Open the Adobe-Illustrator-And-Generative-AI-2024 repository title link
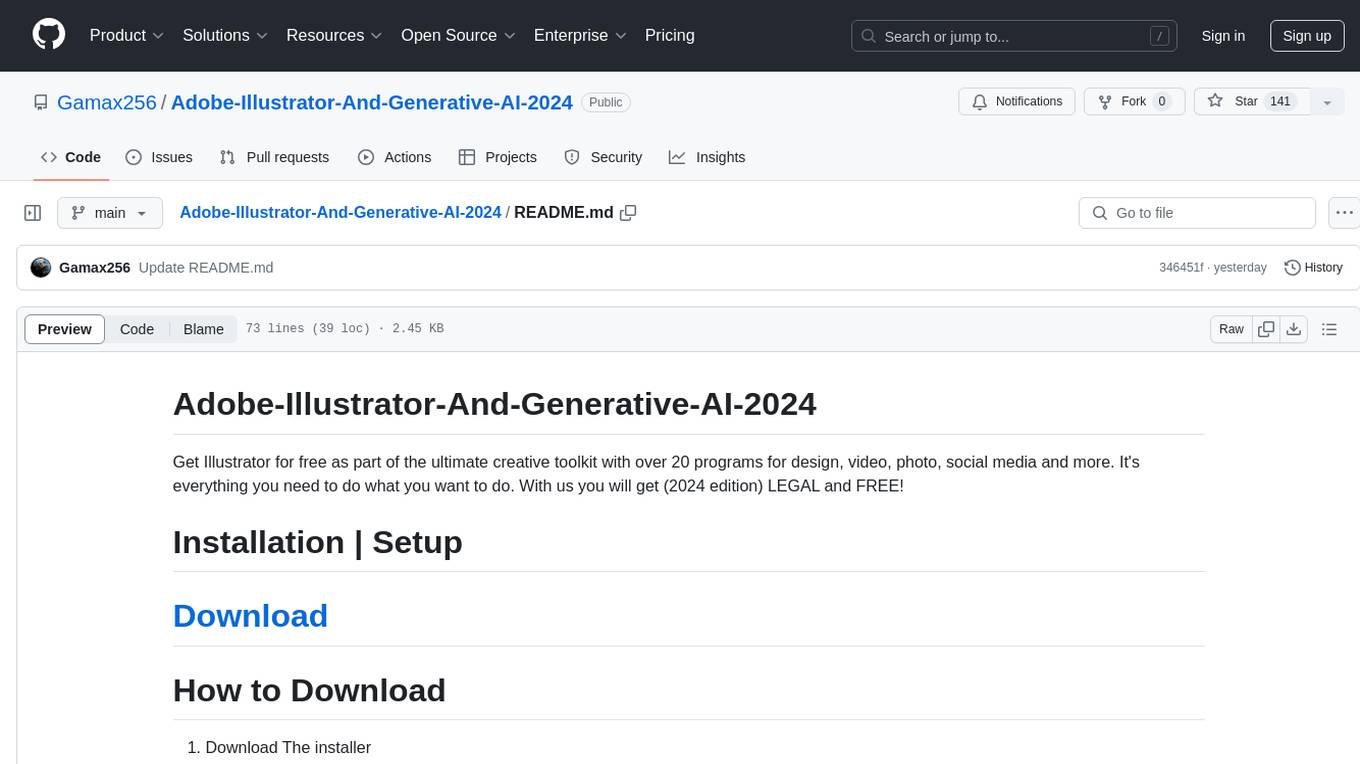This screenshot has height=764, width=1360. (x=372, y=102)
